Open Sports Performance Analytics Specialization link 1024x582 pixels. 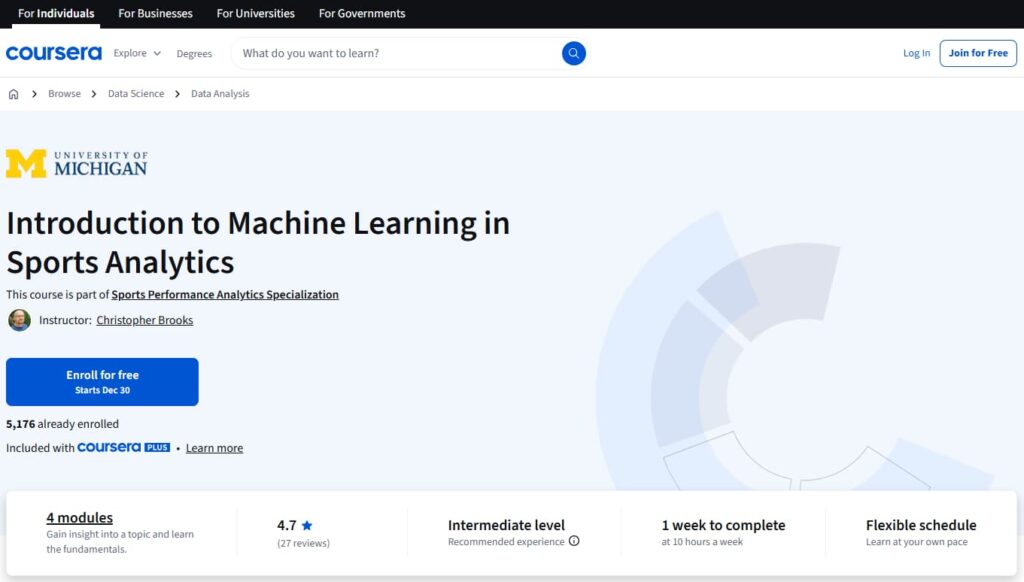[225, 295]
